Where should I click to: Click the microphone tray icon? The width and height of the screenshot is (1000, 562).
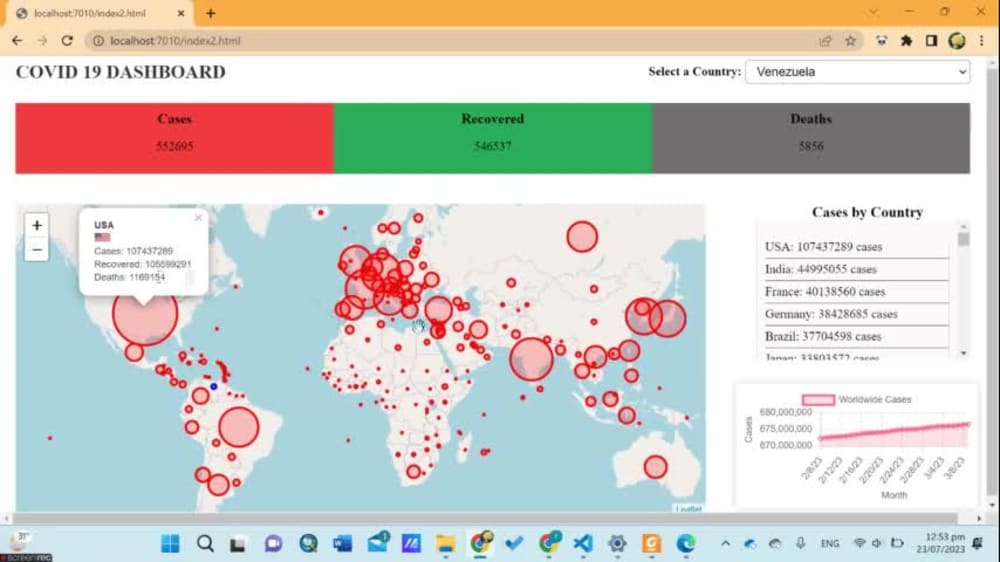pyautogui.click(x=800, y=544)
